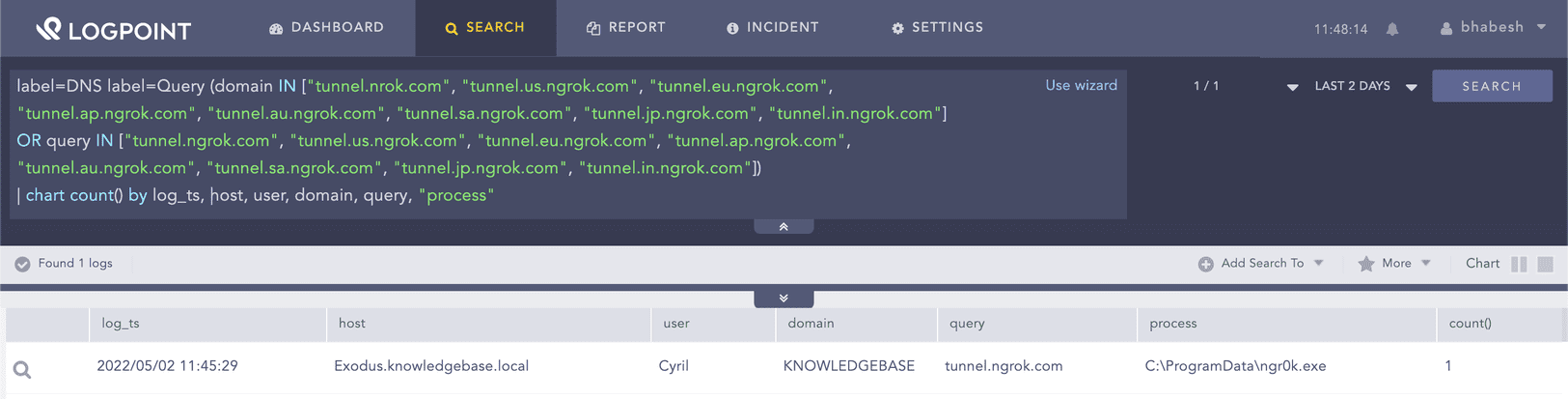This screenshot has width=1568, height=399.
Task: Go to the Dashboard tab
Action: (x=326, y=28)
